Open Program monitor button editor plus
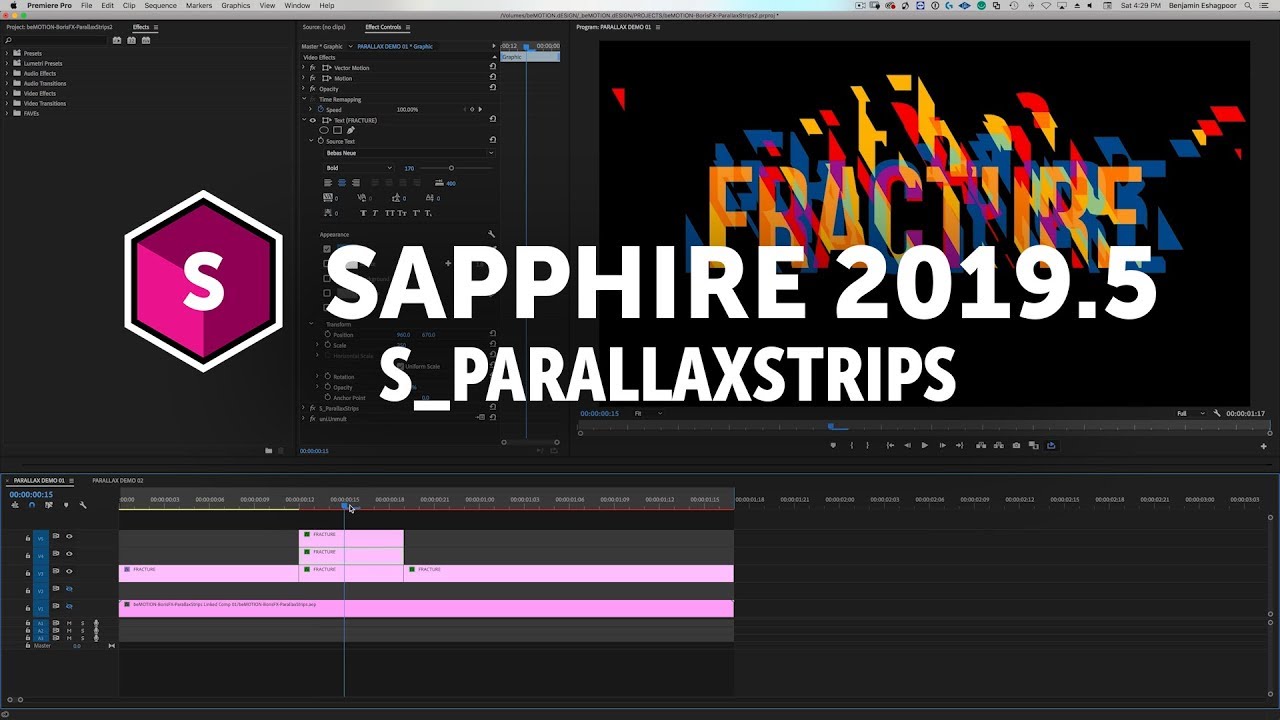This screenshot has height=720, width=1280. 1264,446
